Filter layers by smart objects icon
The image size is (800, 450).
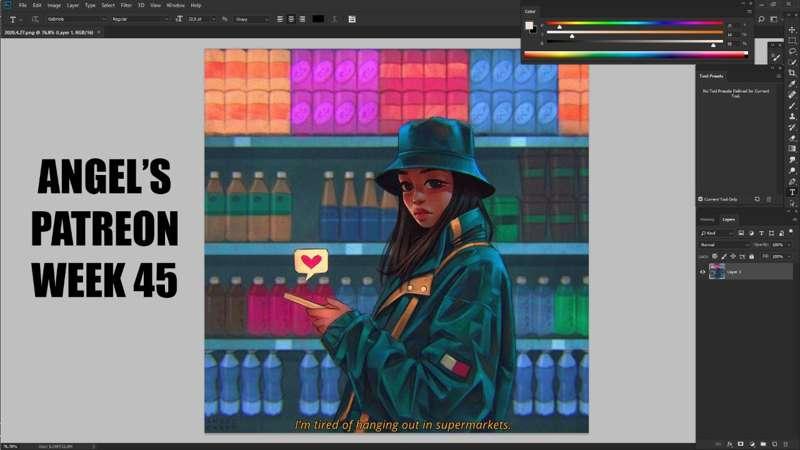click(x=781, y=233)
